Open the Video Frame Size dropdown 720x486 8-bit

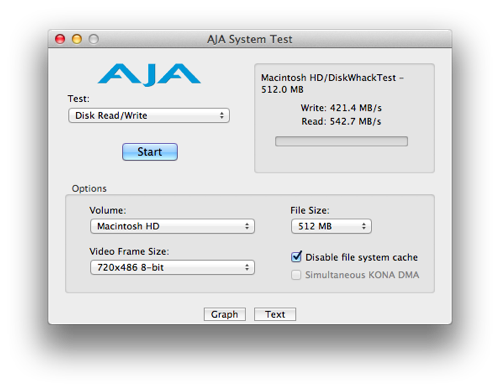click(x=172, y=267)
